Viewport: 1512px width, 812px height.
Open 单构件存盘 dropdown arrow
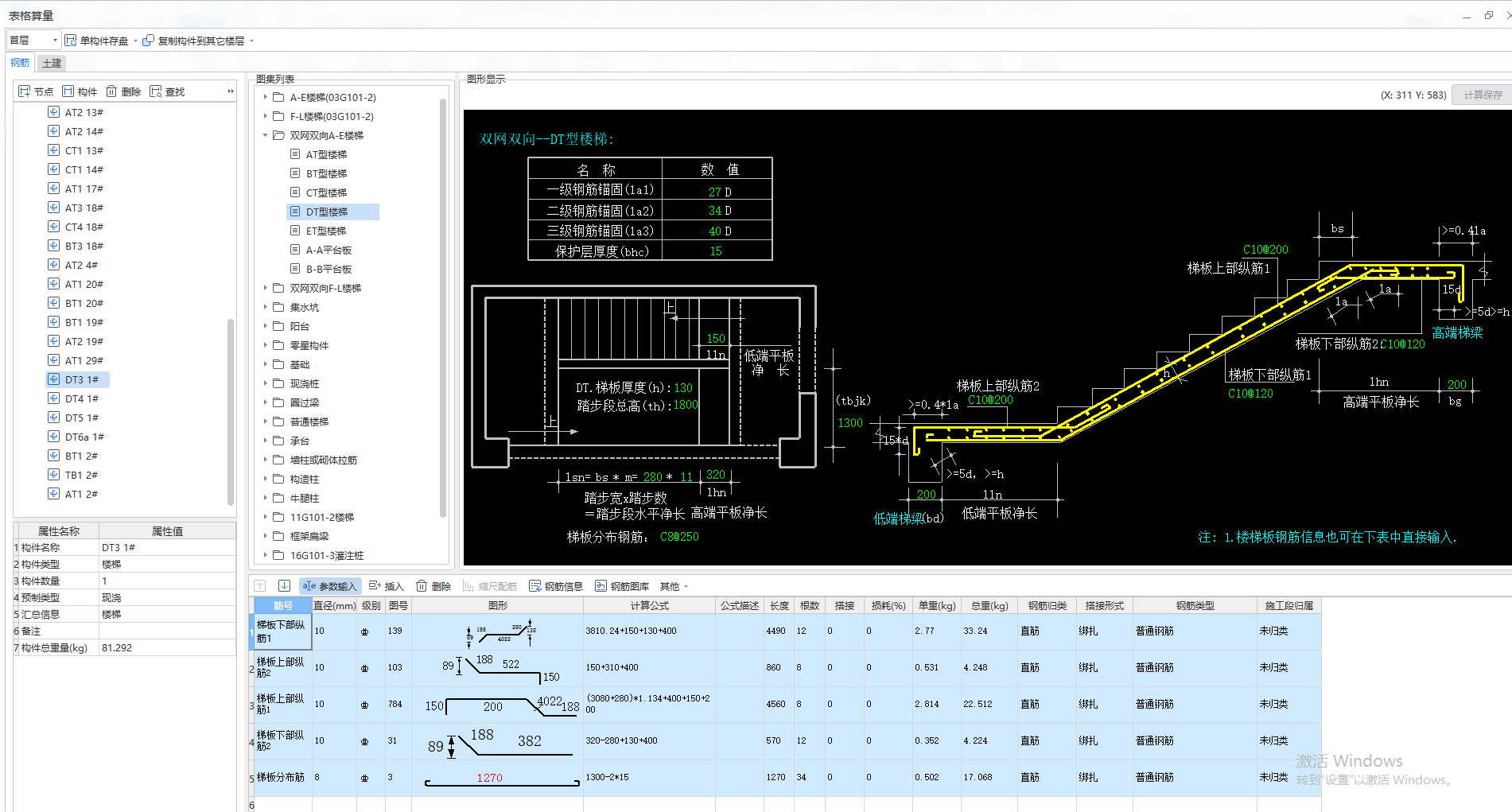click(135, 41)
